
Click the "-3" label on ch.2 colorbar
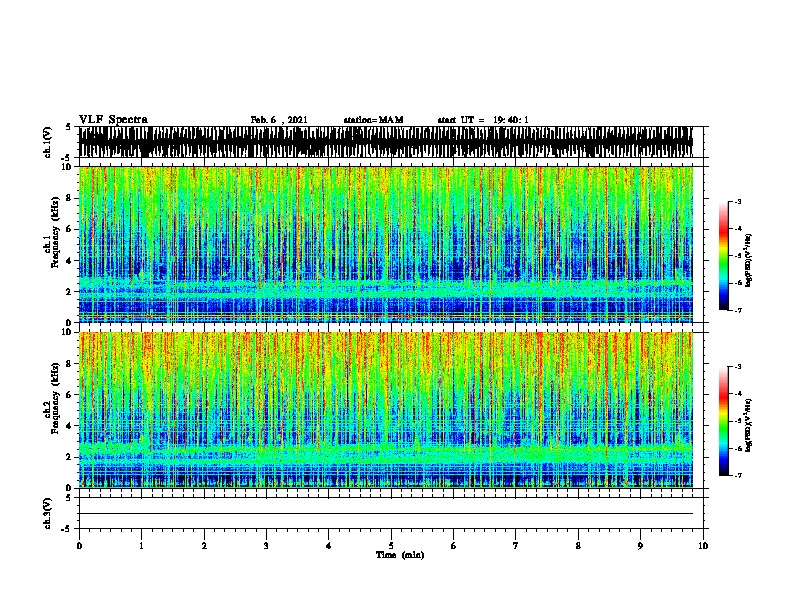pos(738,367)
